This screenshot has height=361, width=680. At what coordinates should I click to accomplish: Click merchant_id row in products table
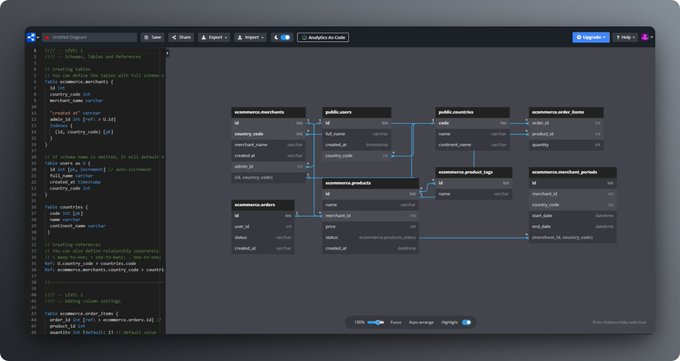[x=370, y=216]
